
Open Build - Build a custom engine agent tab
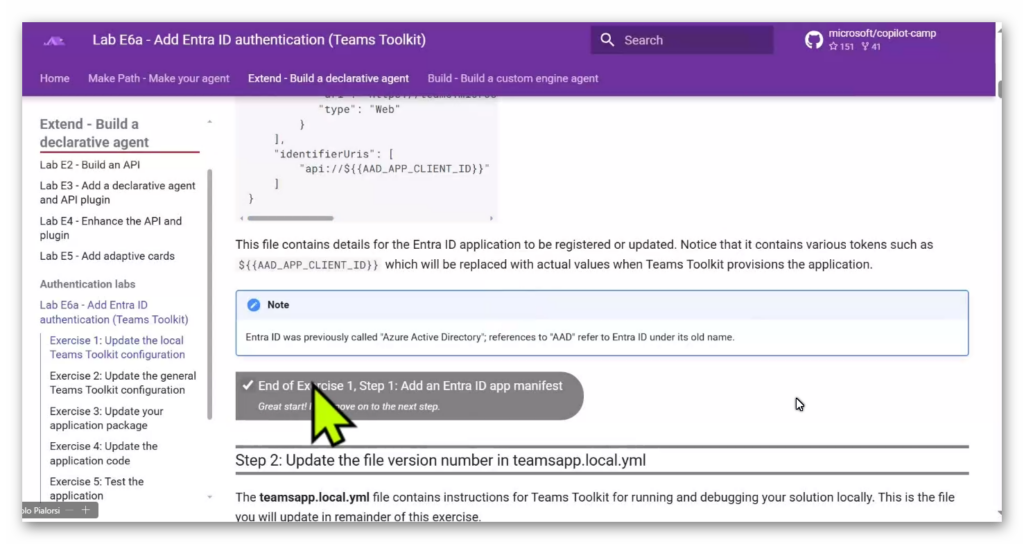[x=513, y=78]
